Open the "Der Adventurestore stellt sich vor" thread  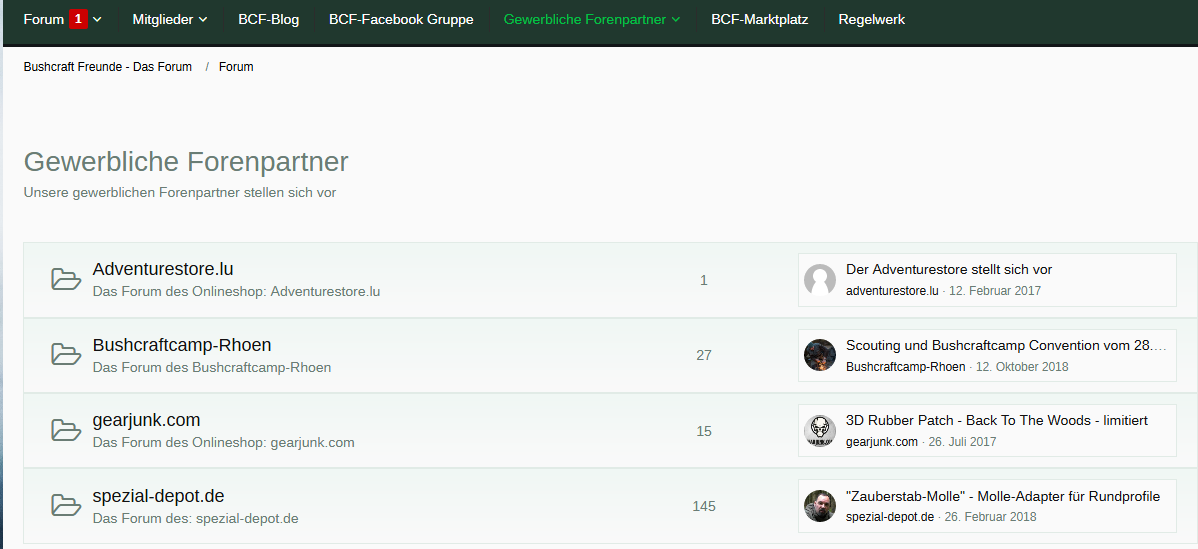pyautogui.click(x=948, y=269)
